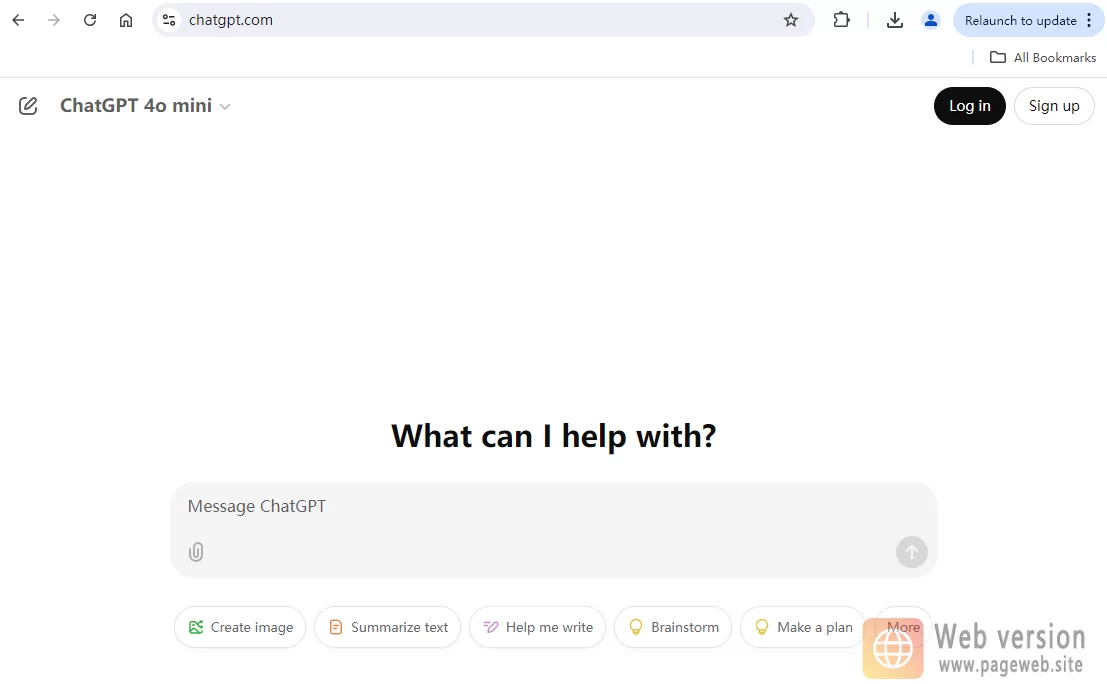The width and height of the screenshot is (1107, 684).
Task: Click the paperclip attach file icon
Action: [x=196, y=552]
